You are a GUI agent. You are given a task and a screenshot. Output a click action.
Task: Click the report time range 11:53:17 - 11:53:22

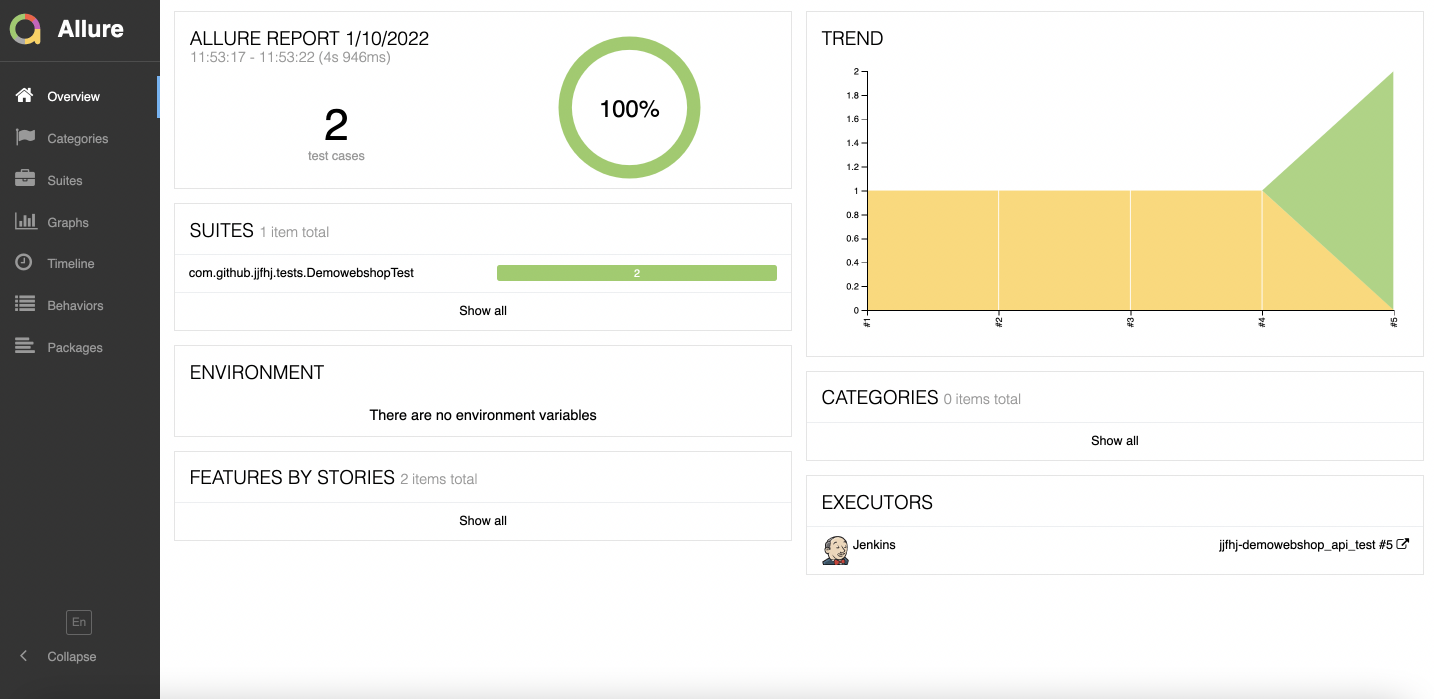[290, 57]
